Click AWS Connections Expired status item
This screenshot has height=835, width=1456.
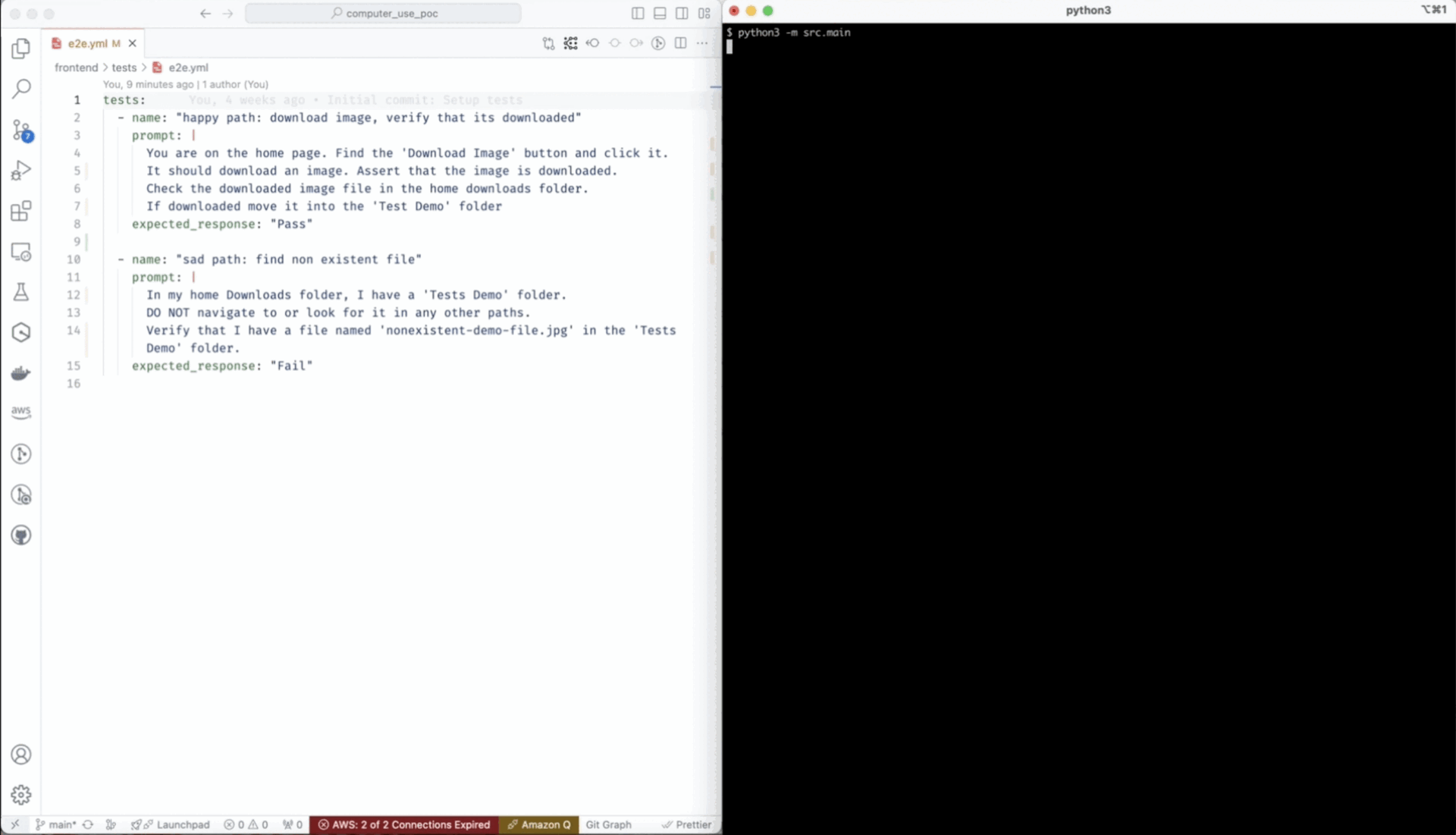(404, 824)
